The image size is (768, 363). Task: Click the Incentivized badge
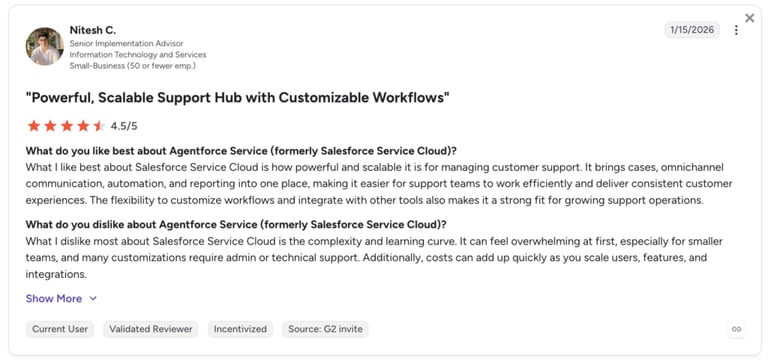point(240,329)
